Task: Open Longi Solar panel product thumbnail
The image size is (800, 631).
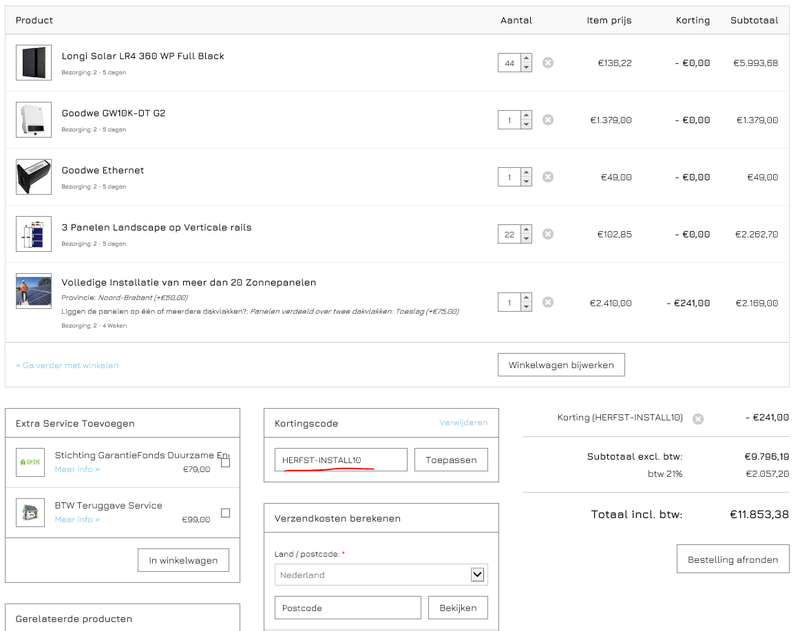Action: [33, 63]
